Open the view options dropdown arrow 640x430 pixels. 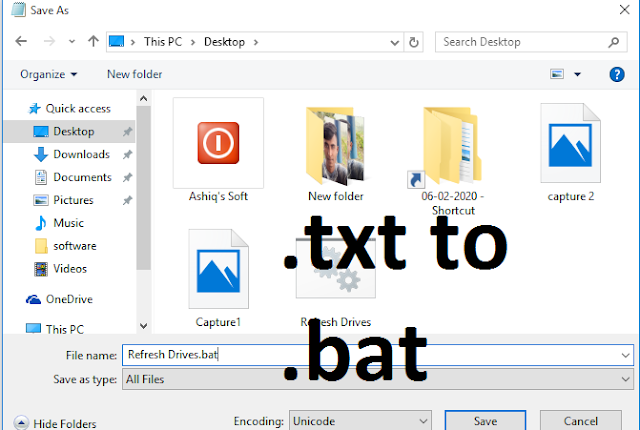point(577,74)
